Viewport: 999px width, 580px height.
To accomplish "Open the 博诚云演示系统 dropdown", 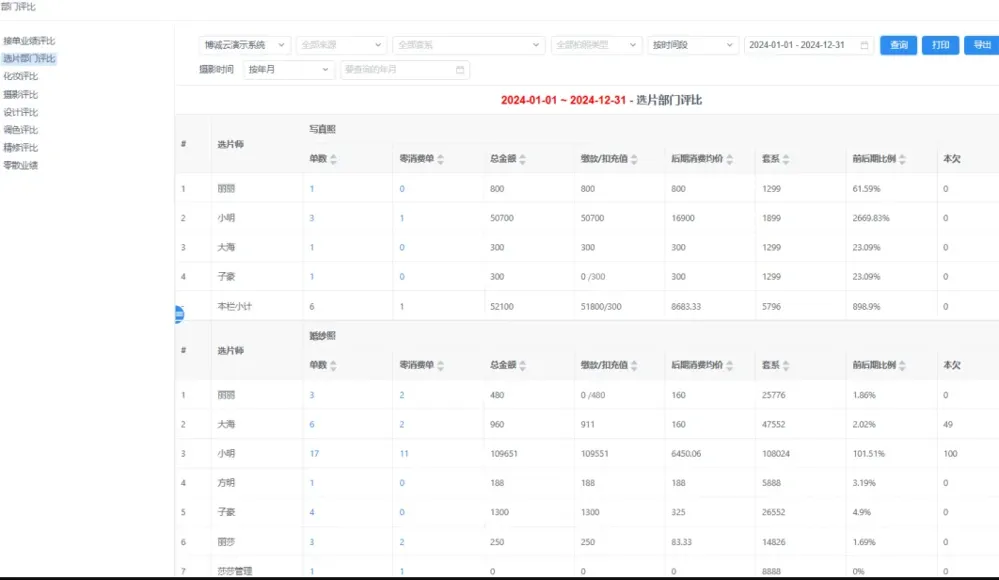I will click(x=245, y=46).
